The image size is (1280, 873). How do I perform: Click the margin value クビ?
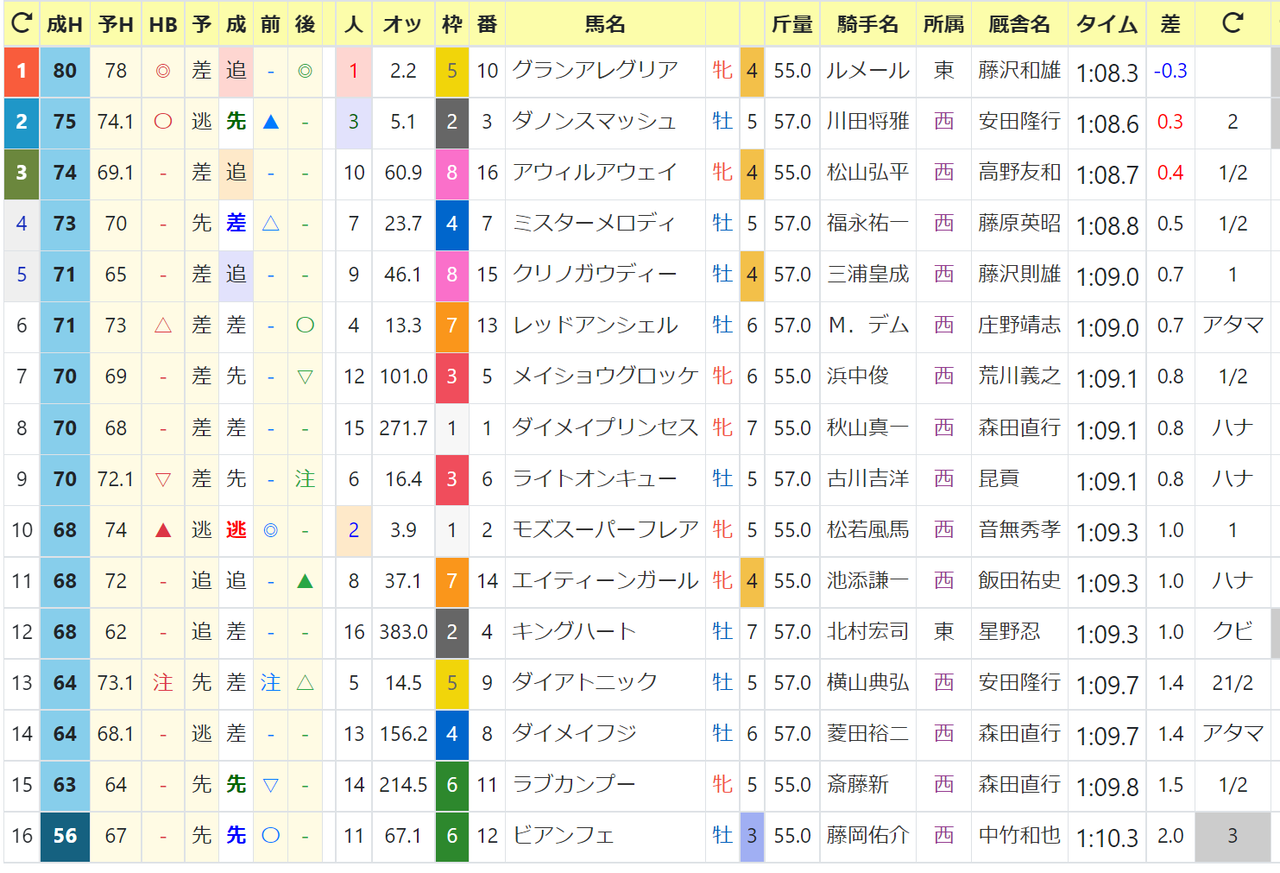pos(1233,632)
